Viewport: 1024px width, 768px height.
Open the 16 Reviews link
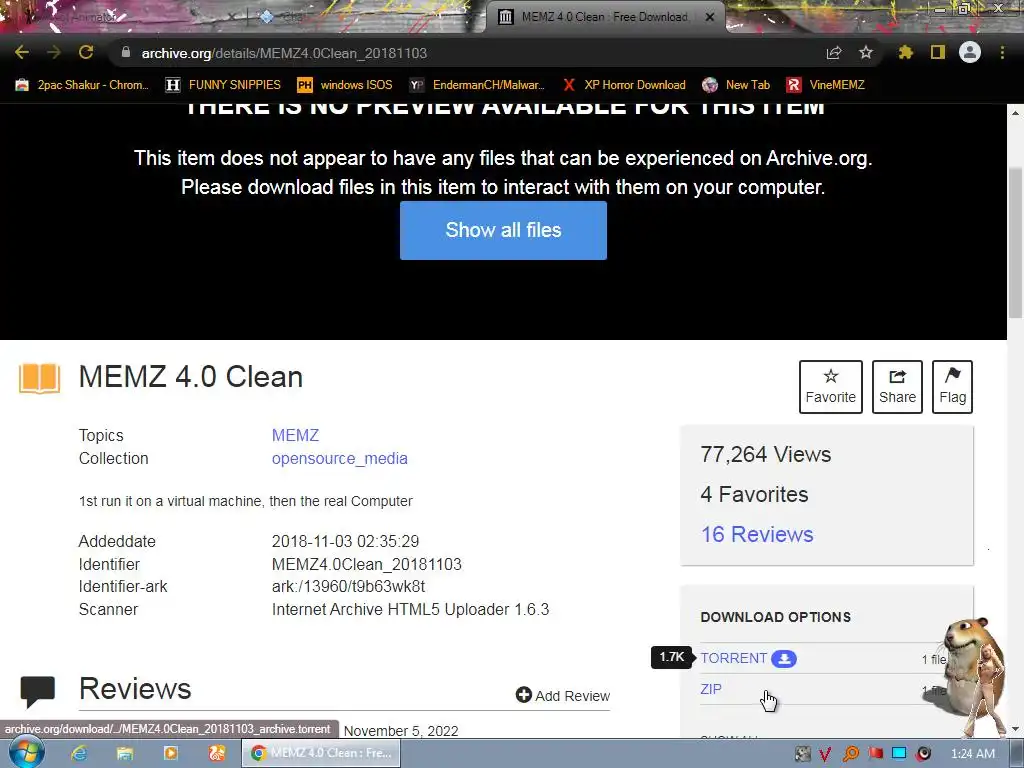pyautogui.click(x=757, y=534)
